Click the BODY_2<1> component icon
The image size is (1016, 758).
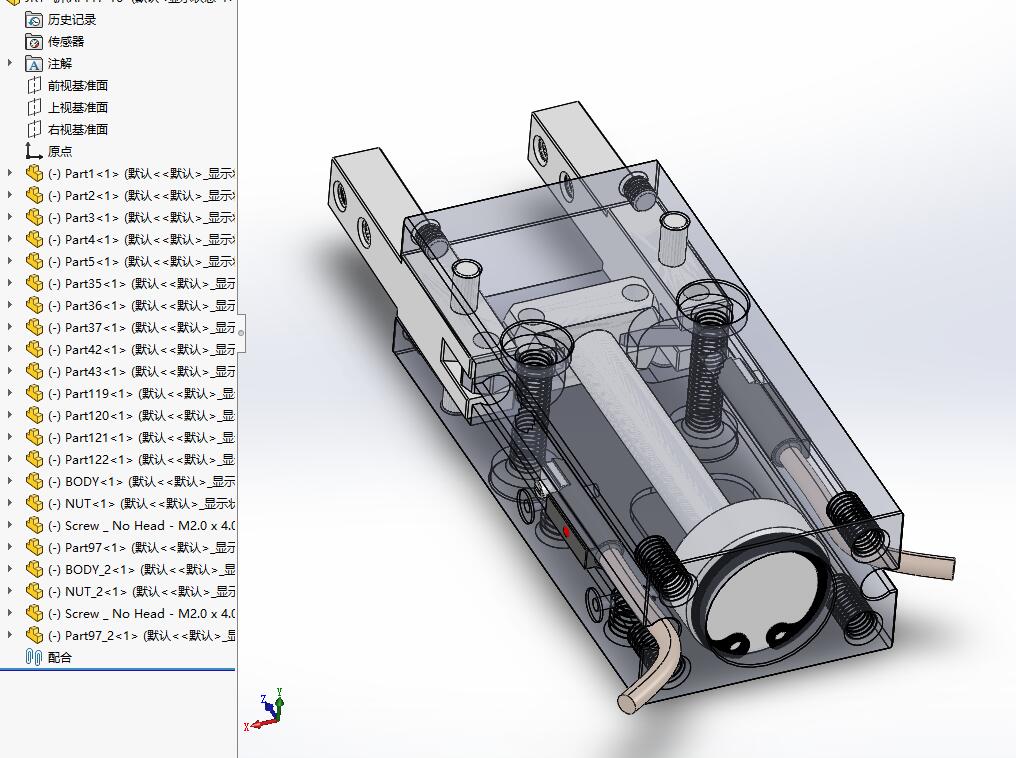point(34,570)
